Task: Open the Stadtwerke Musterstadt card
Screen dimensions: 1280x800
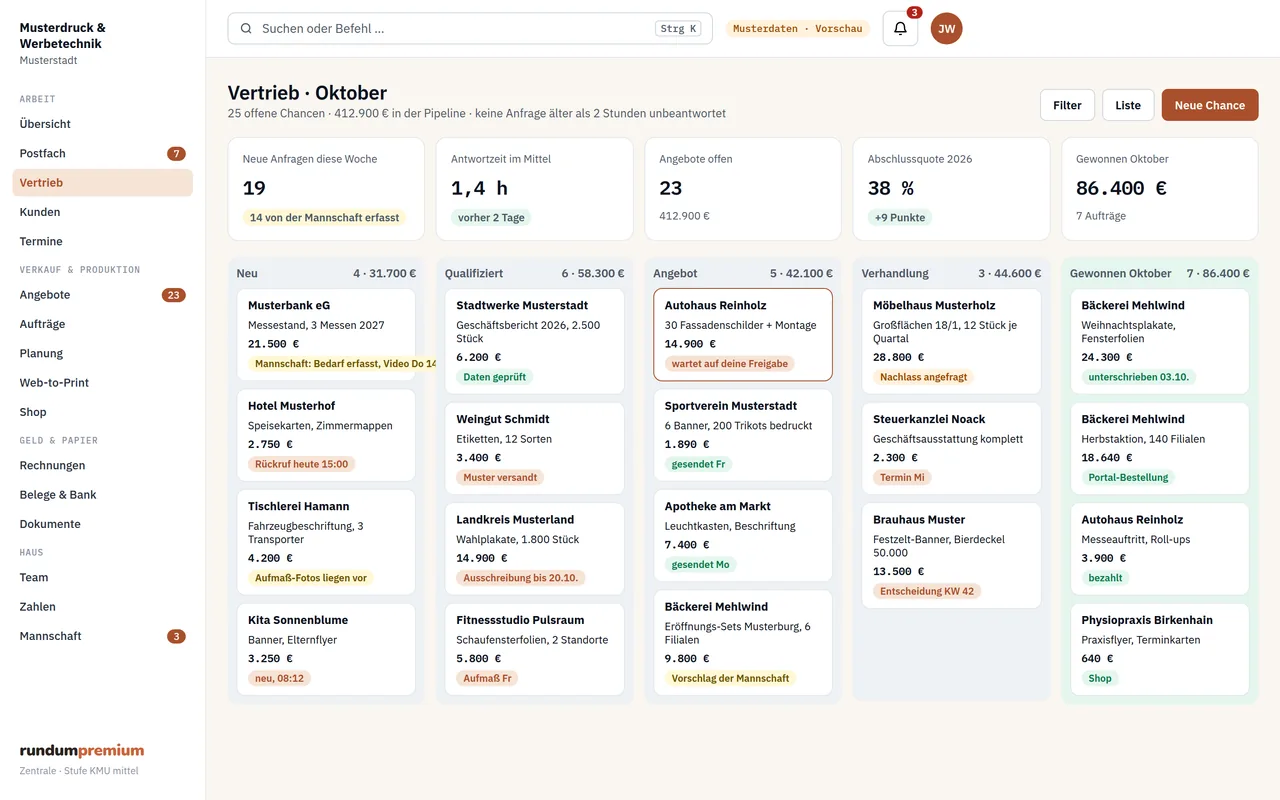Action: [534, 342]
